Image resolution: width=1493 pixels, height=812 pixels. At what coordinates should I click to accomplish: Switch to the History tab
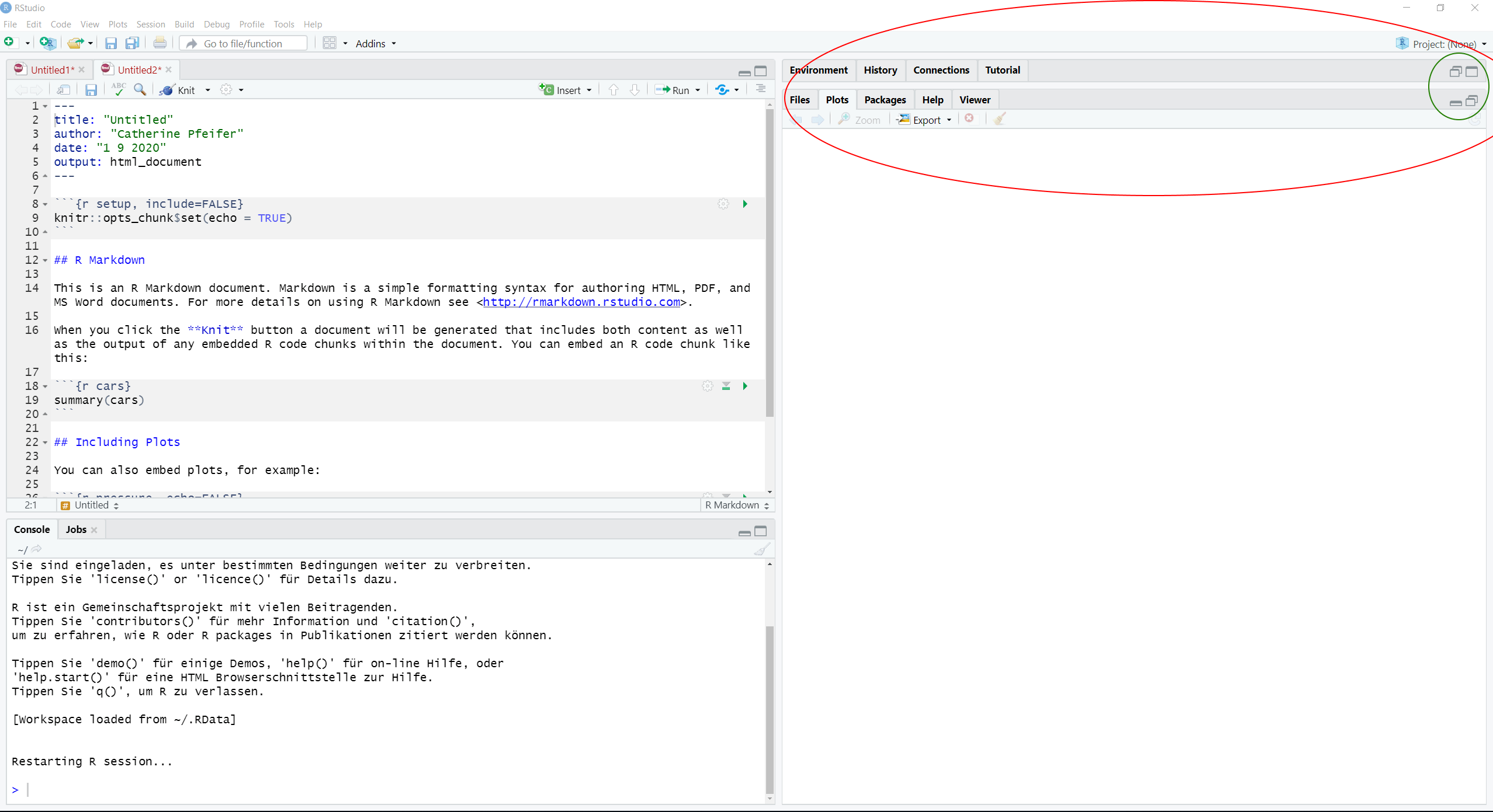[x=881, y=70]
